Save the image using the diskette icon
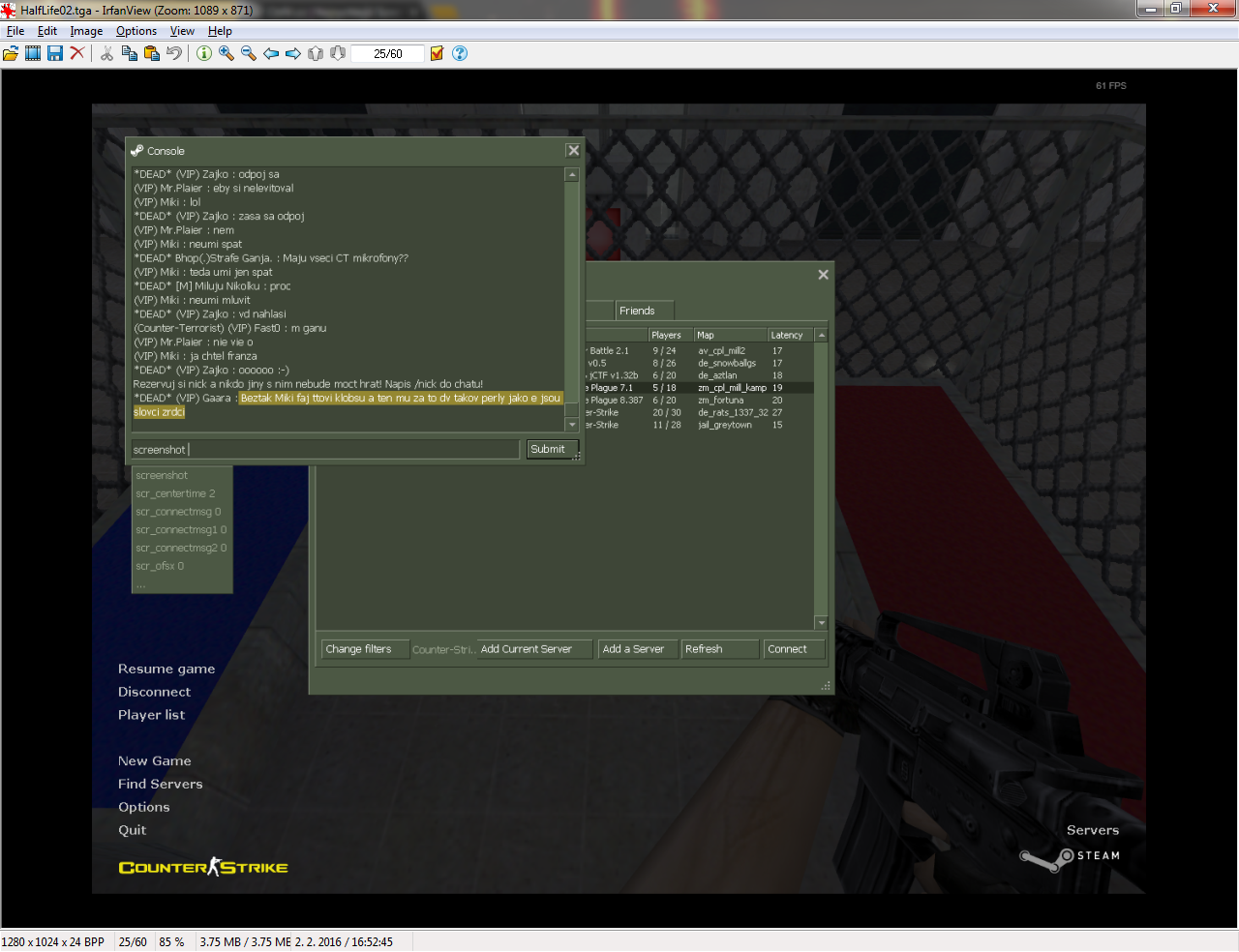Viewport: 1239px width, 952px height. click(56, 53)
